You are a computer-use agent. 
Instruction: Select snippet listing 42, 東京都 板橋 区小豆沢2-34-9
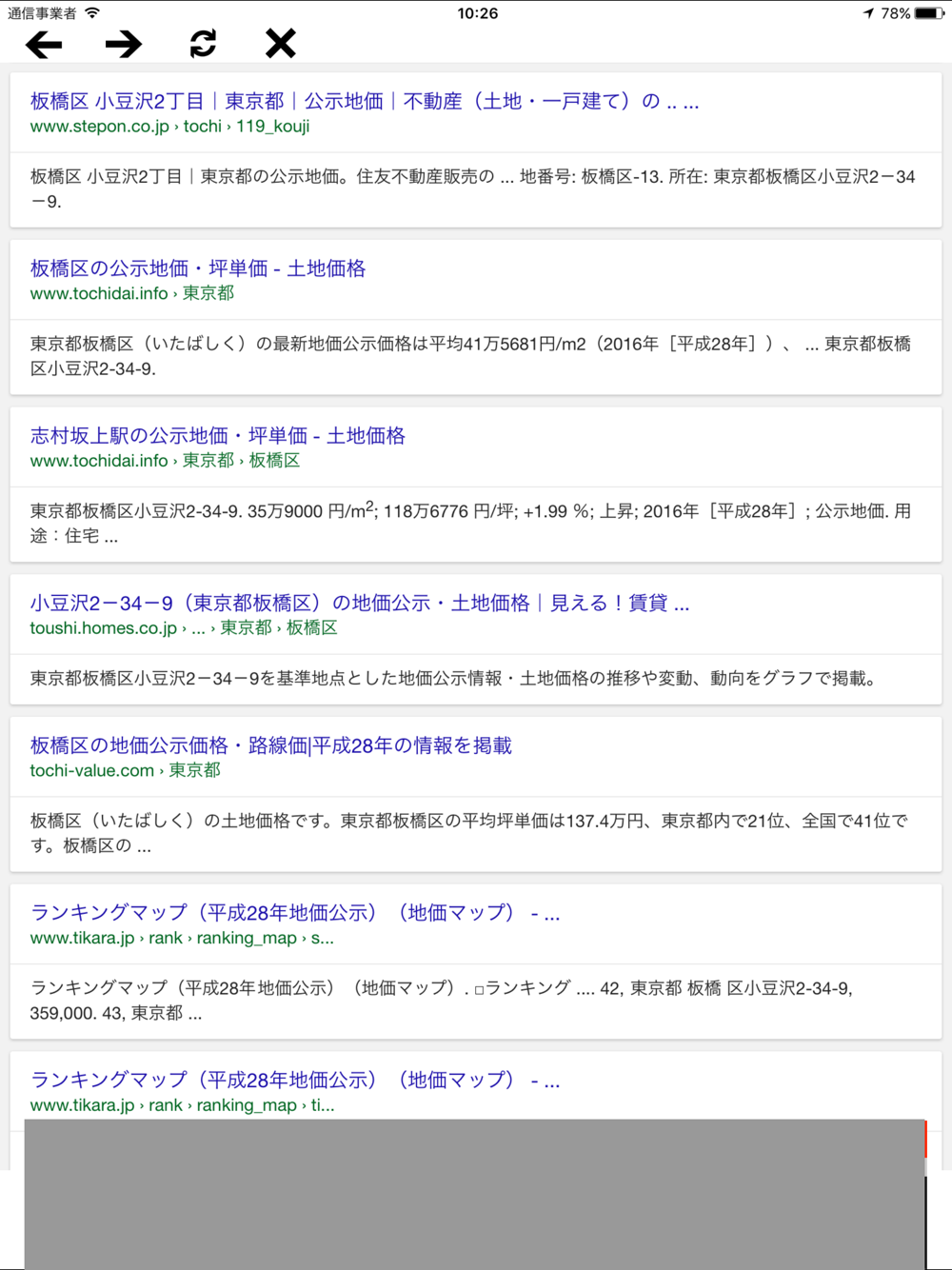point(442,1001)
